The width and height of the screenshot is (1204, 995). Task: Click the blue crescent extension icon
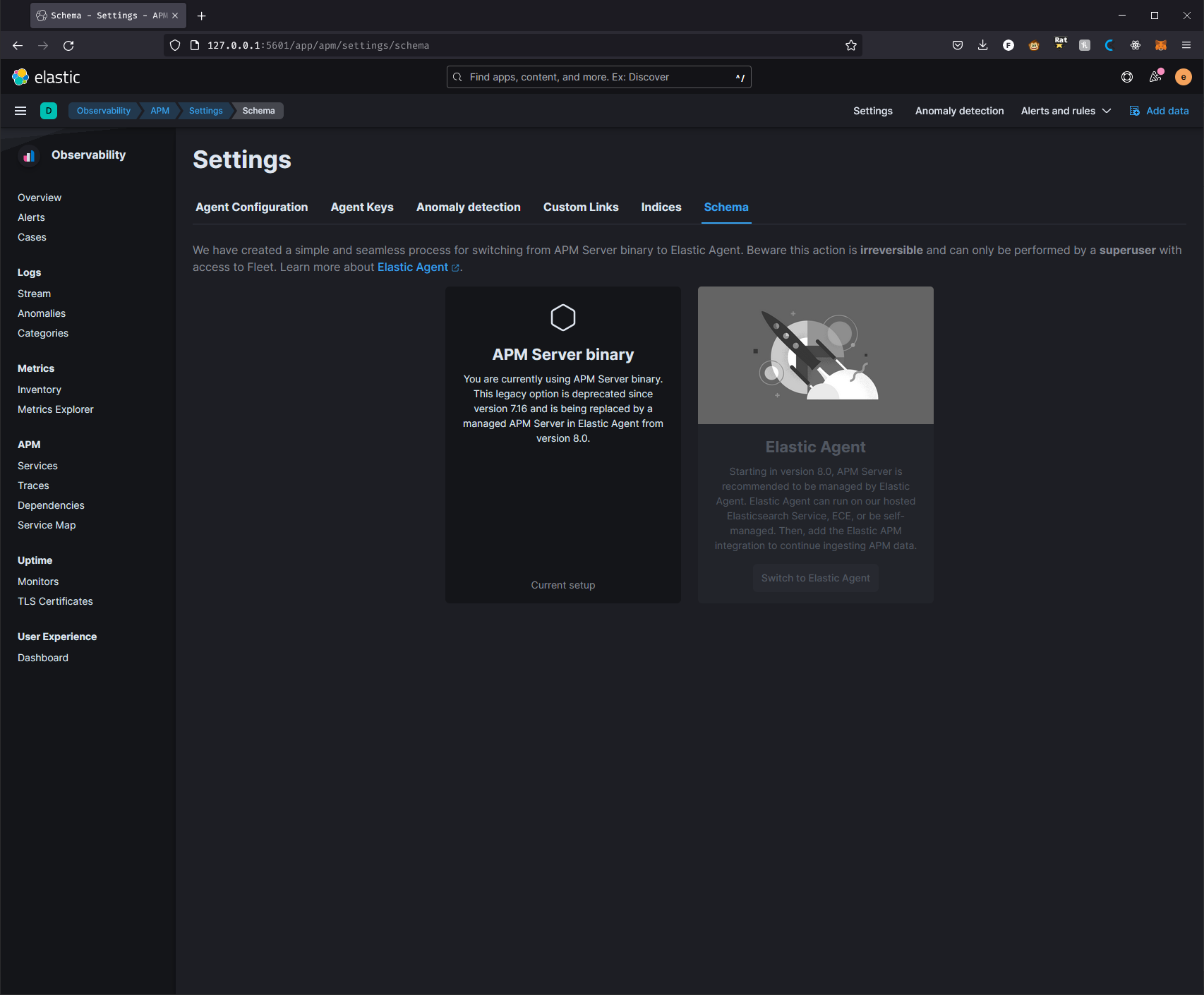[x=1110, y=45]
